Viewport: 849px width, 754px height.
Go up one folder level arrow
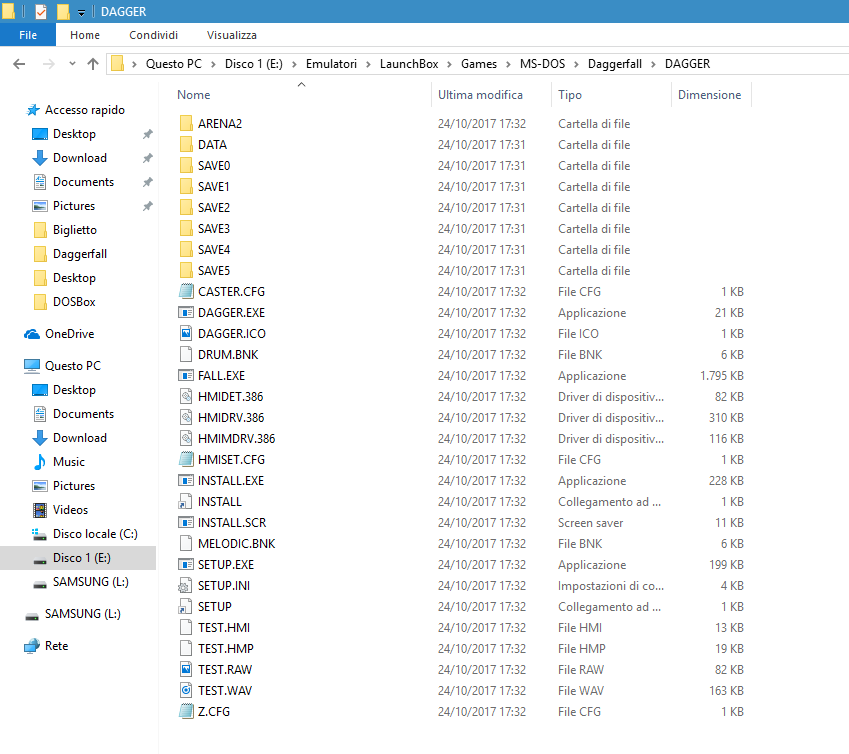93,64
